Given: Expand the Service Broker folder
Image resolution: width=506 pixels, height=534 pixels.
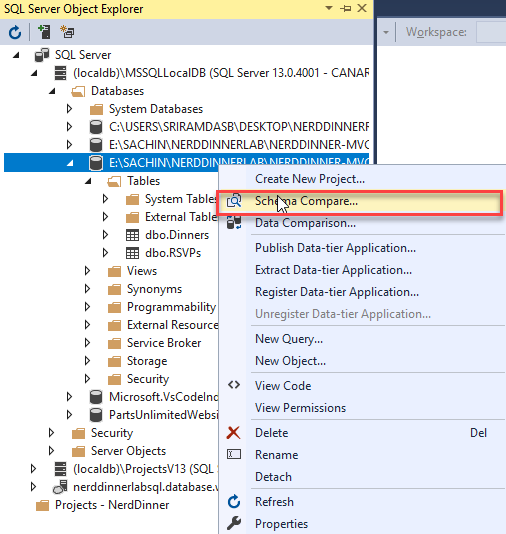Looking at the screenshot, I should pyautogui.click(x=88, y=343).
